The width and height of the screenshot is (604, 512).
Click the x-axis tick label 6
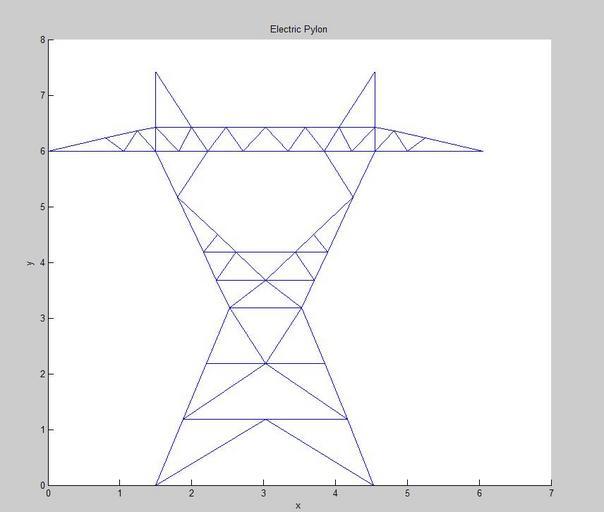click(479, 494)
